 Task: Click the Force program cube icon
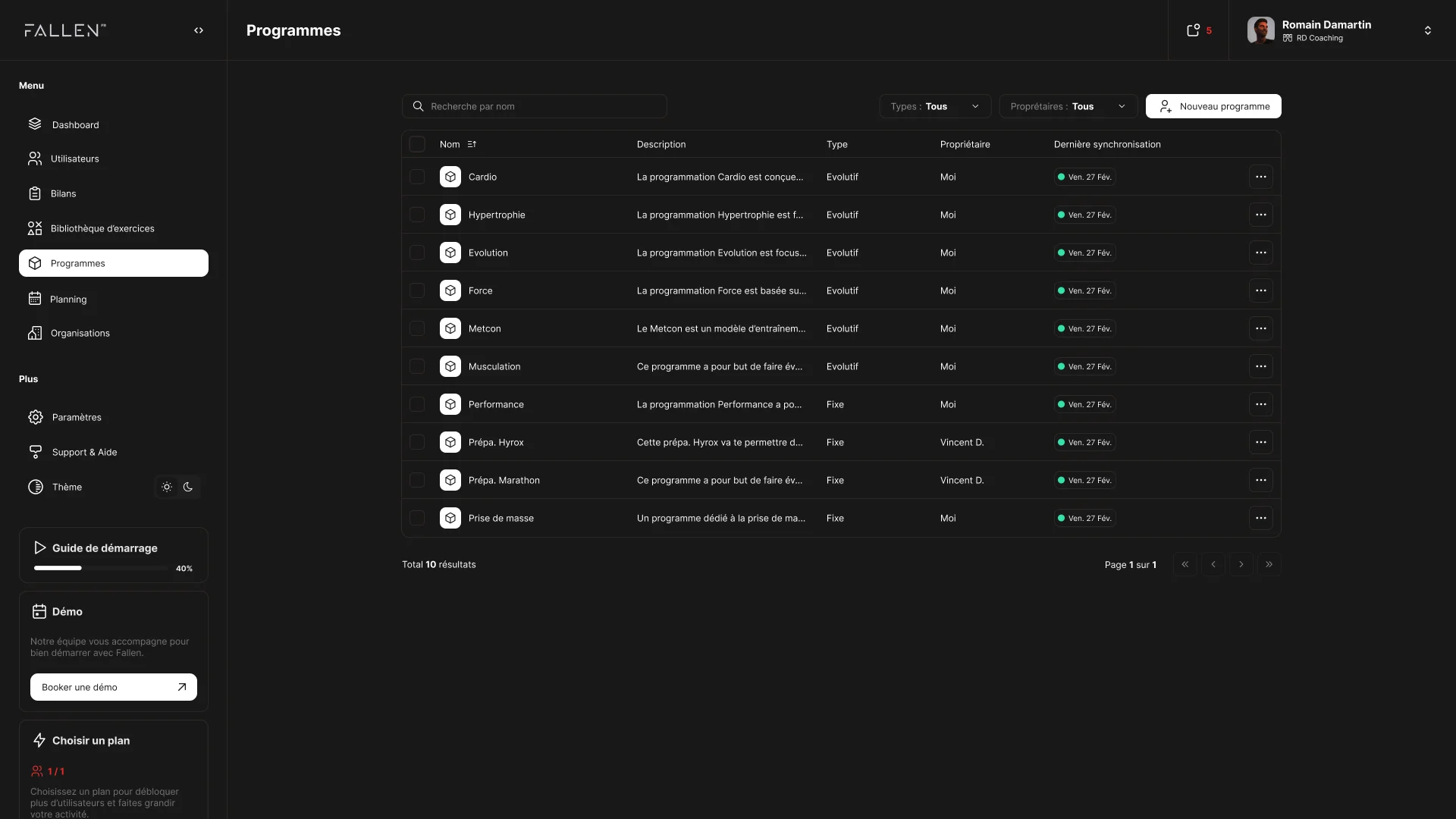450,290
